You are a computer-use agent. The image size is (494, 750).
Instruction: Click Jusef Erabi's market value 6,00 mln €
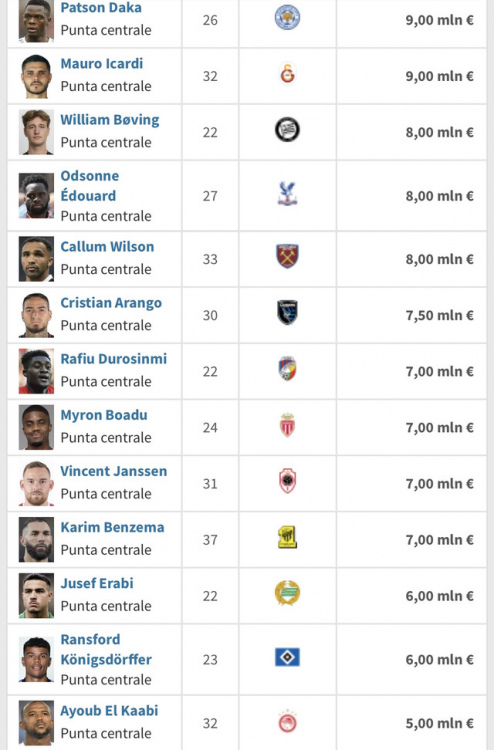(439, 596)
